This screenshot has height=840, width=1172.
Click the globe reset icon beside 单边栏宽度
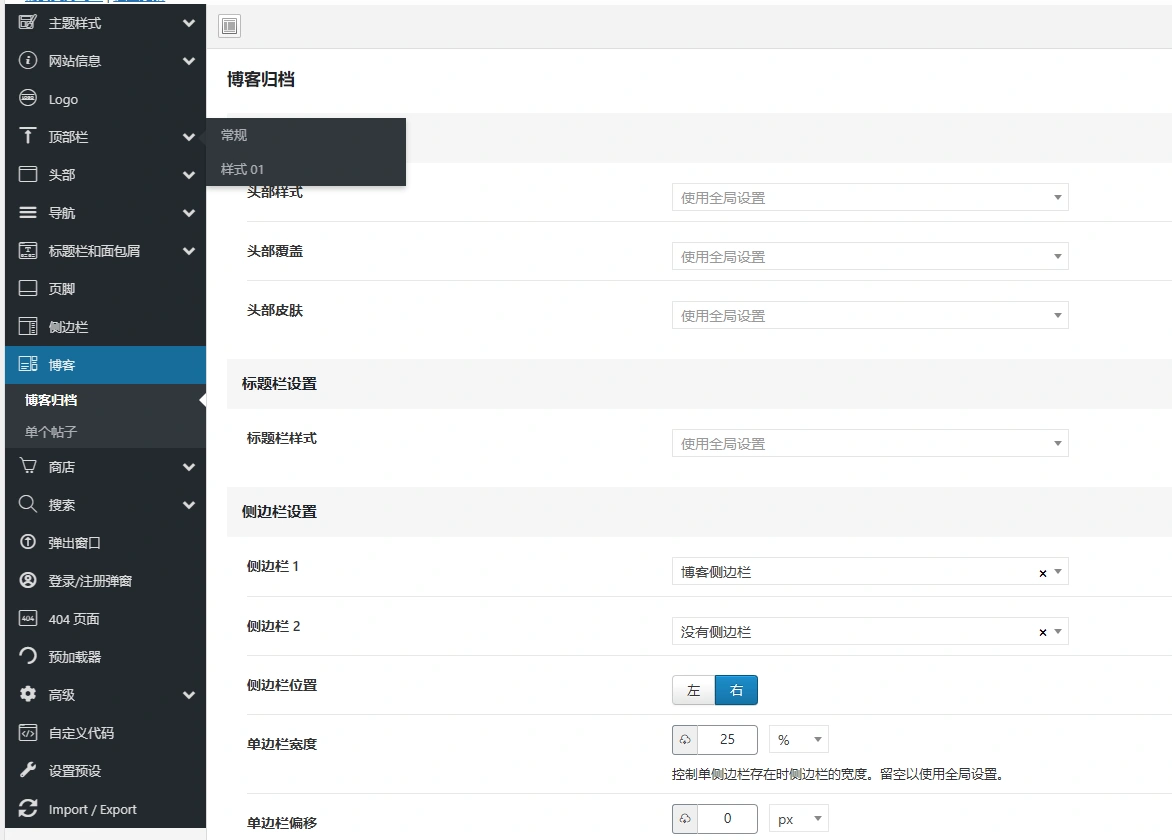686,738
